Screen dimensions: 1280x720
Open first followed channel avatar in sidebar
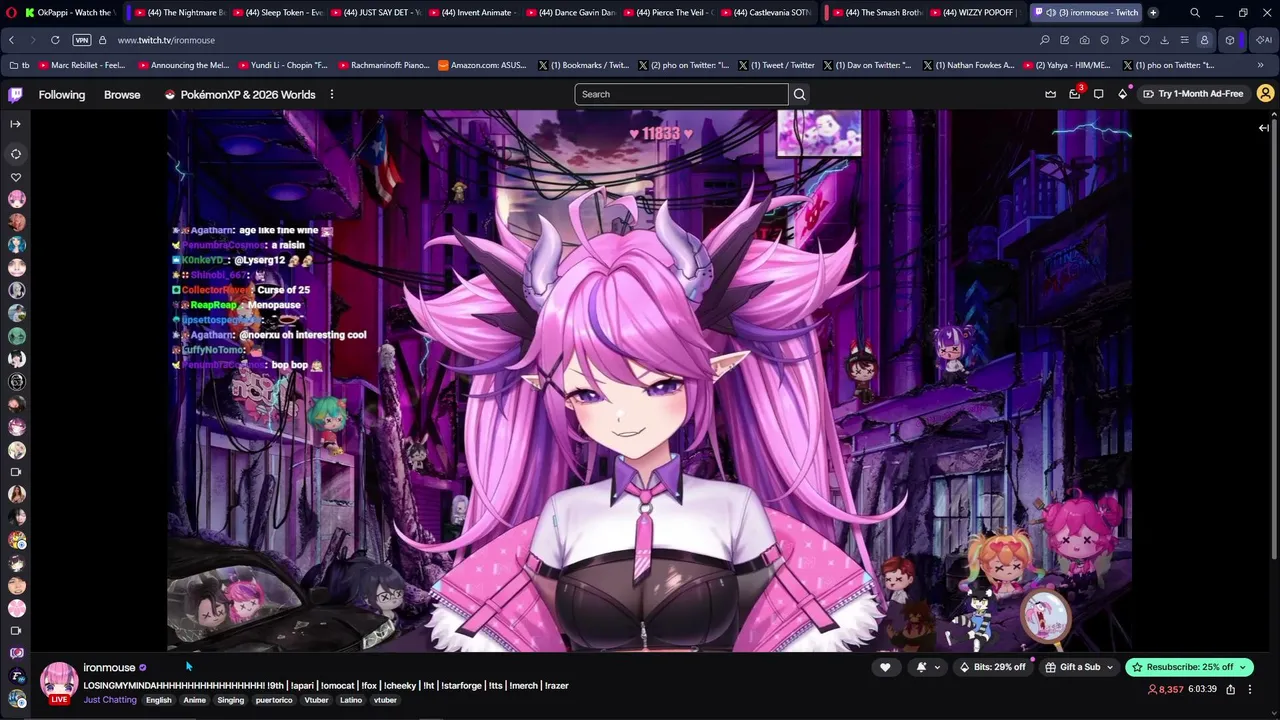coord(17,199)
